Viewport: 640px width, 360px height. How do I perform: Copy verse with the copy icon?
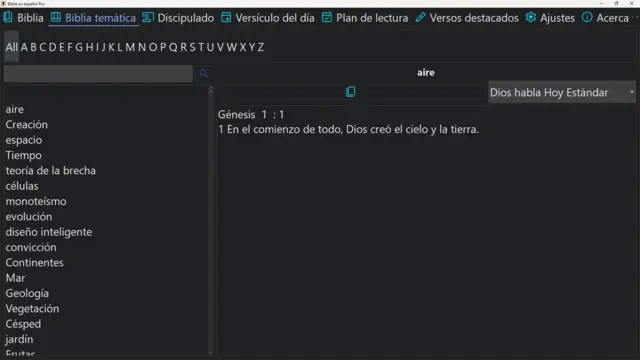(351, 92)
